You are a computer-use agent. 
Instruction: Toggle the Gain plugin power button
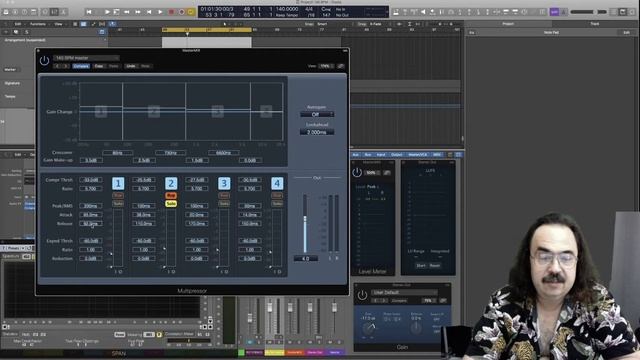pyautogui.click(x=362, y=295)
